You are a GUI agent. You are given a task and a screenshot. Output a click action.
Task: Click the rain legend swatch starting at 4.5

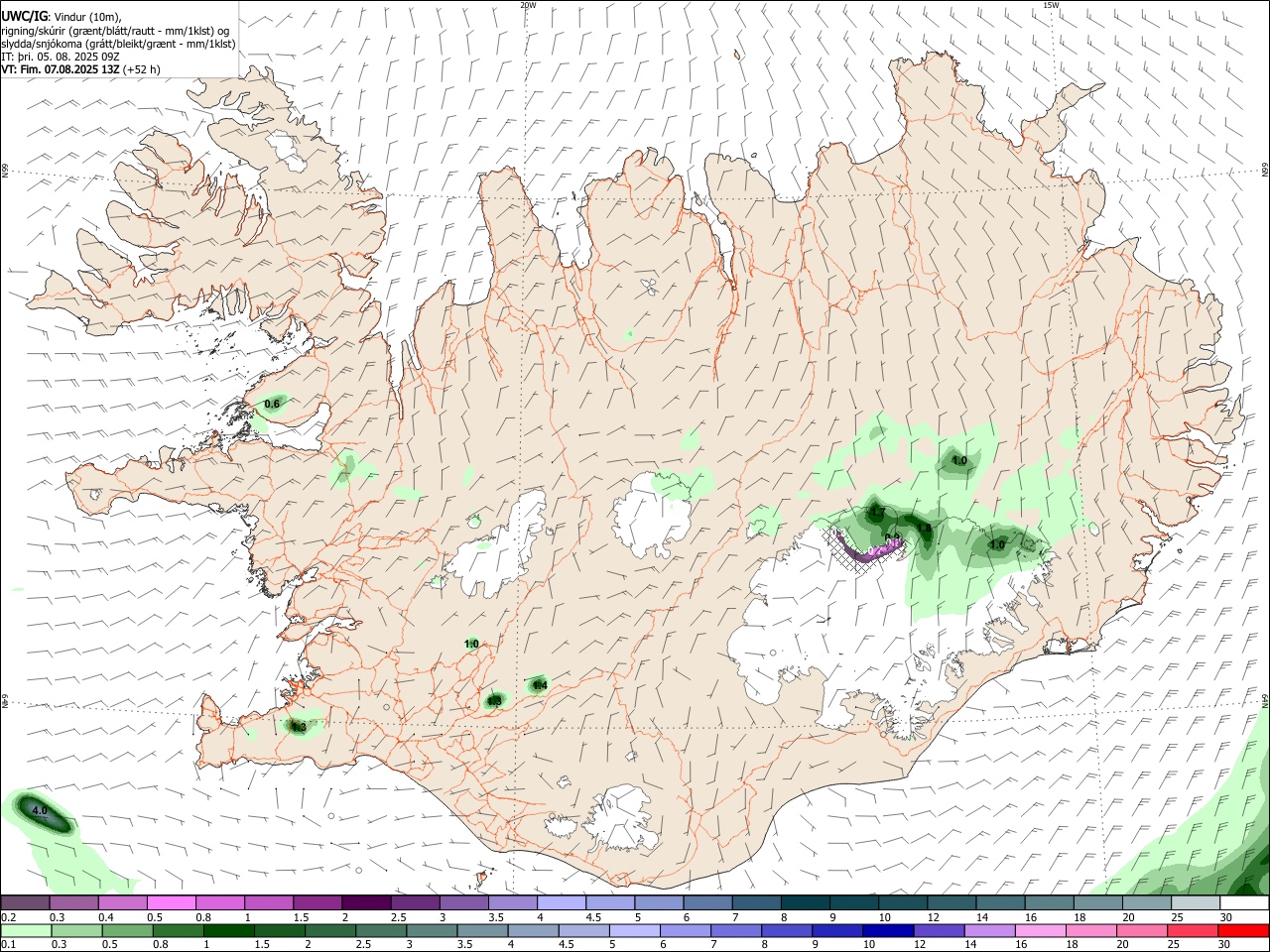click(x=584, y=930)
